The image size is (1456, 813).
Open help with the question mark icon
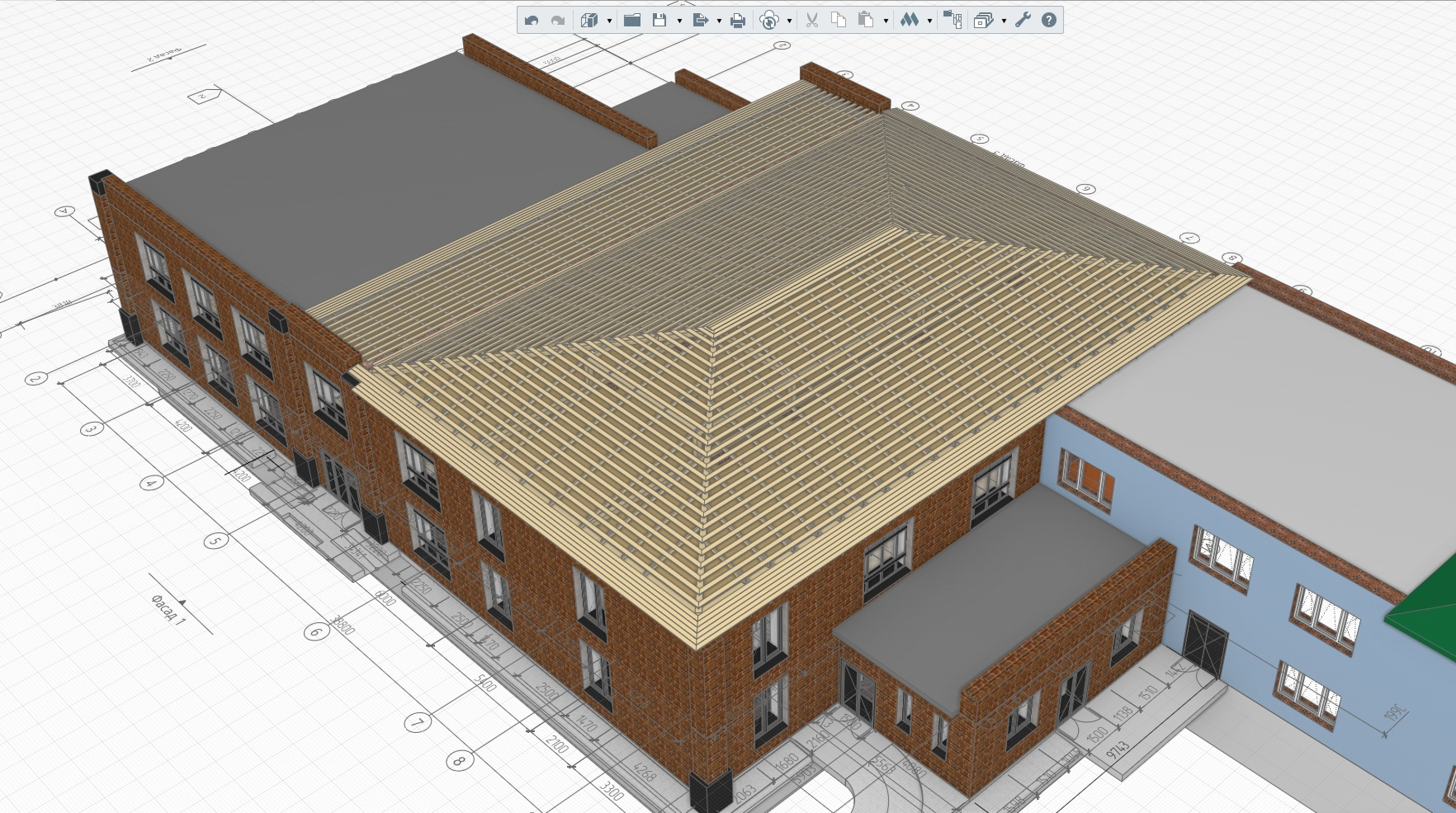coord(1049,21)
